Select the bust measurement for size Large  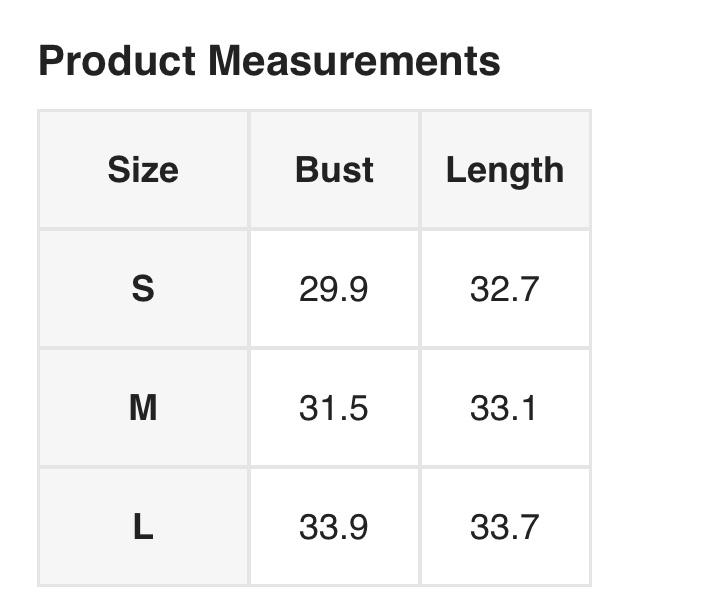[x=334, y=527]
